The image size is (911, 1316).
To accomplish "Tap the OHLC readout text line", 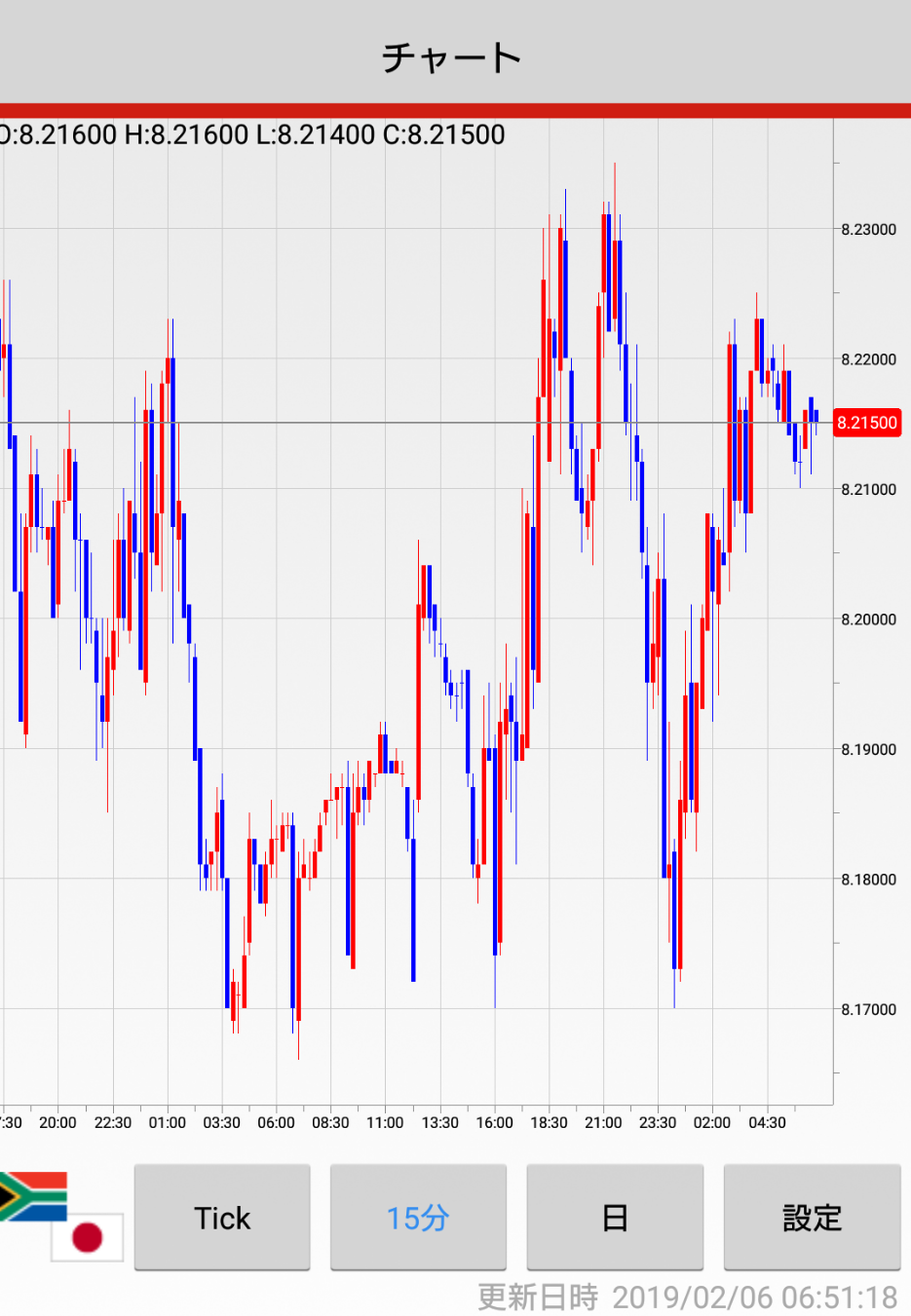I will tap(253, 134).
